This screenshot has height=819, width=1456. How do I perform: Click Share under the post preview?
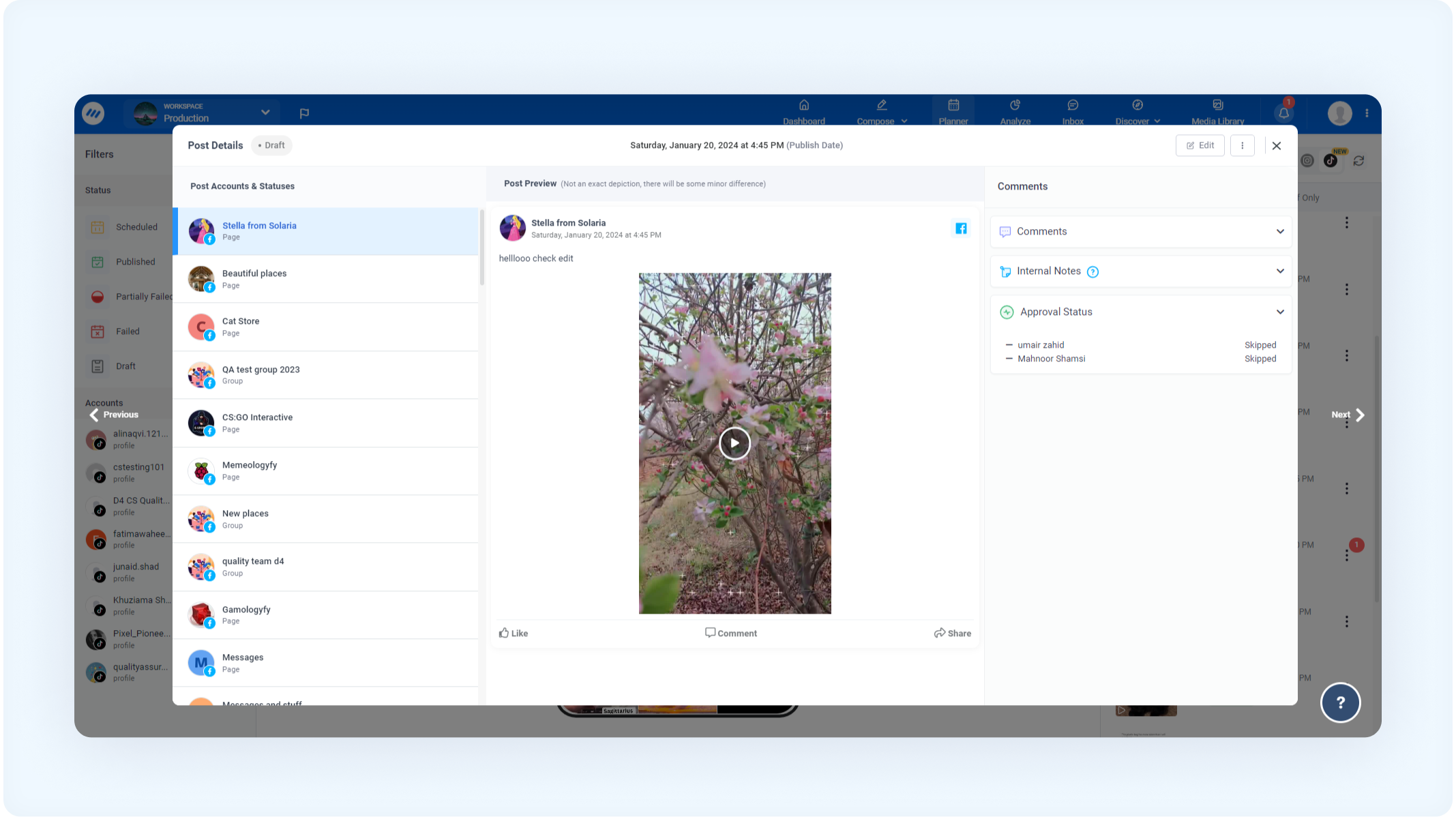[953, 633]
